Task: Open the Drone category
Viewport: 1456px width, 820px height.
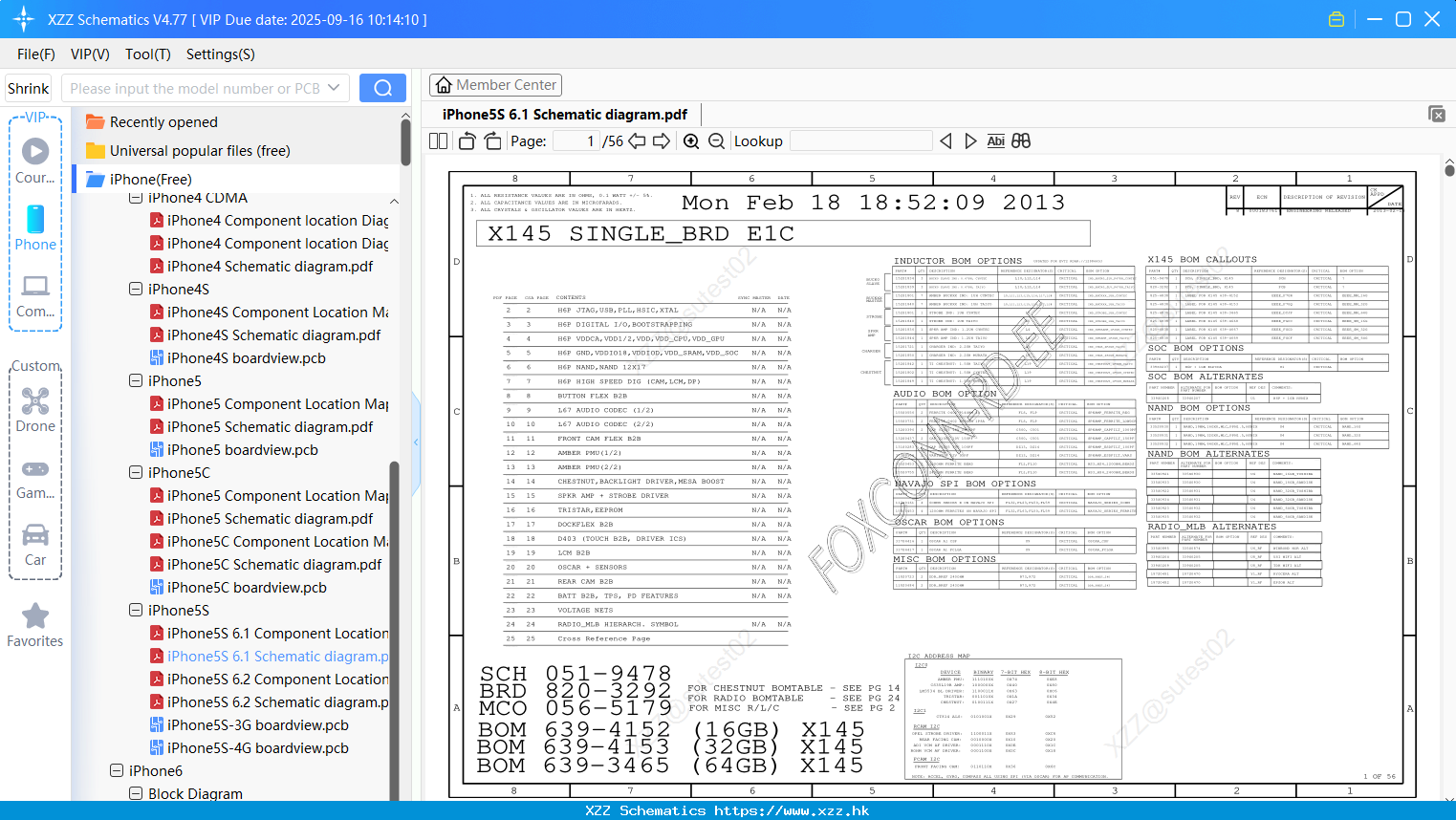Action: coord(35,409)
